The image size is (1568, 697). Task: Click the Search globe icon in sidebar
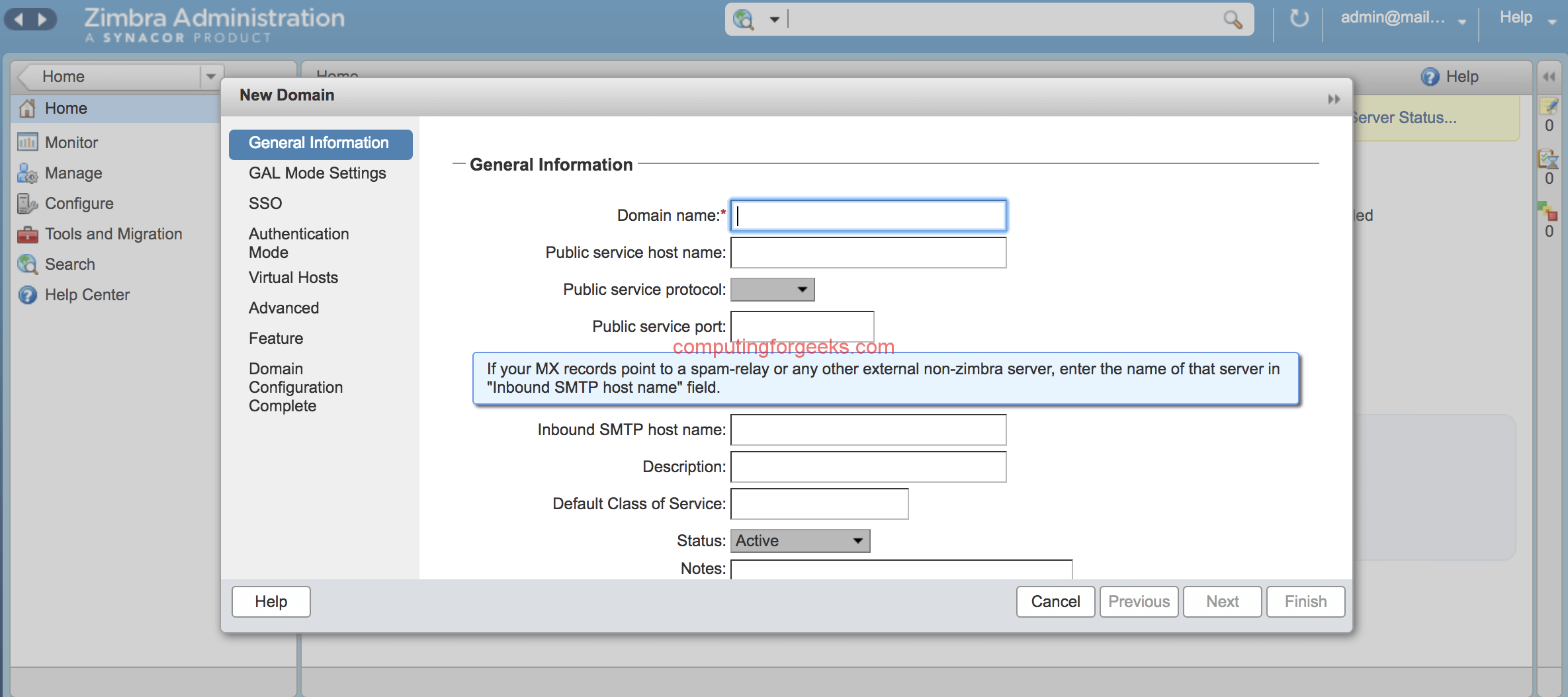point(27,265)
